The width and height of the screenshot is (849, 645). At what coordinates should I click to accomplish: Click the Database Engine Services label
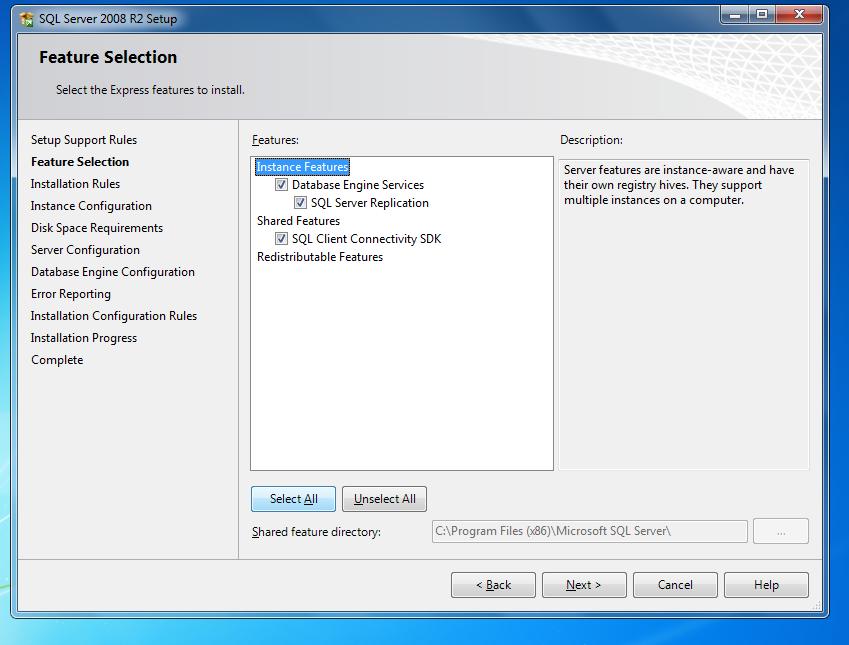tap(358, 185)
